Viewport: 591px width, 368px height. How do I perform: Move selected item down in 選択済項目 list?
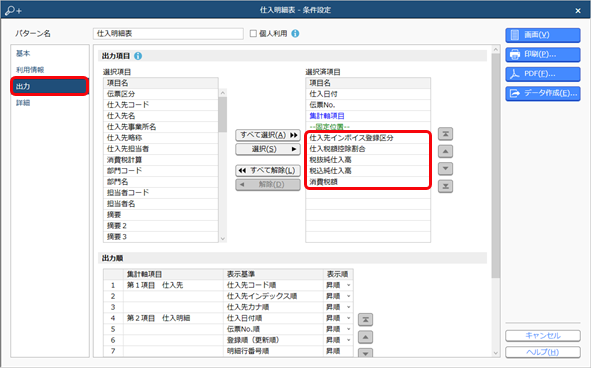(445, 169)
